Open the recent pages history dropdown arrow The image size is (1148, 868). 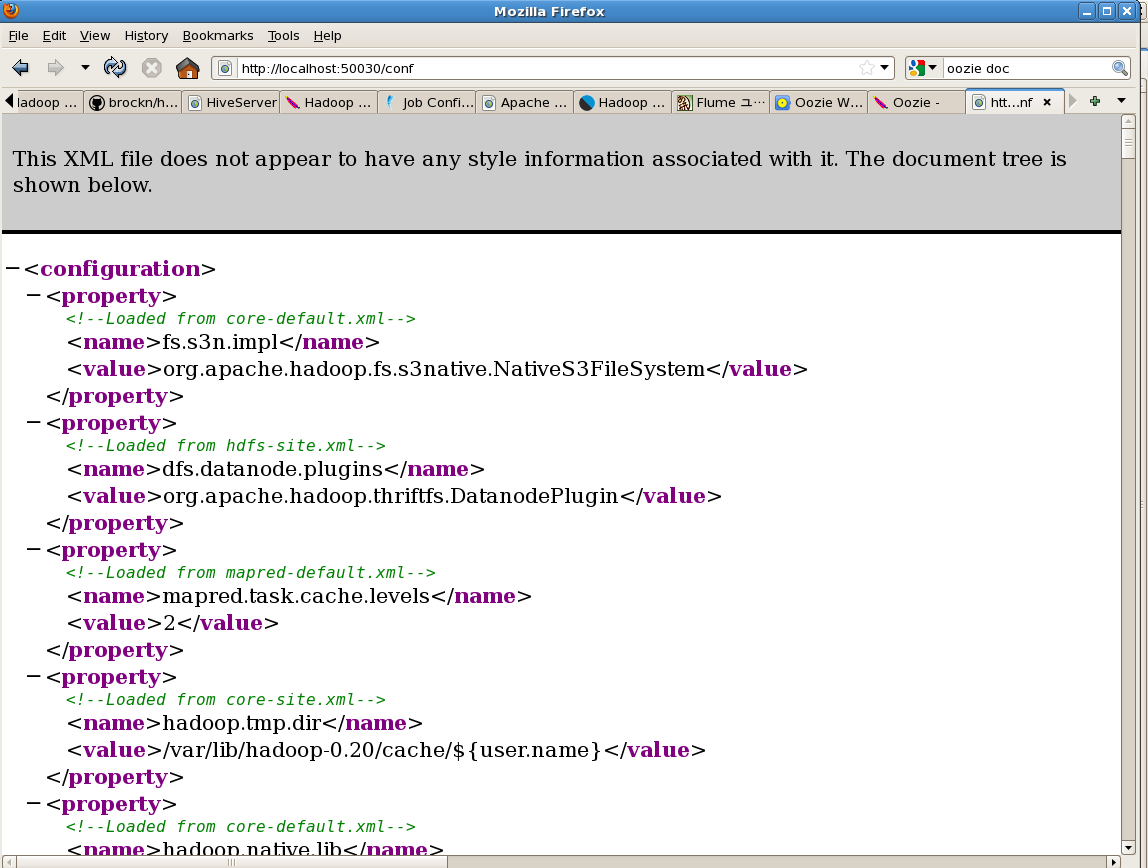point(85,68)
